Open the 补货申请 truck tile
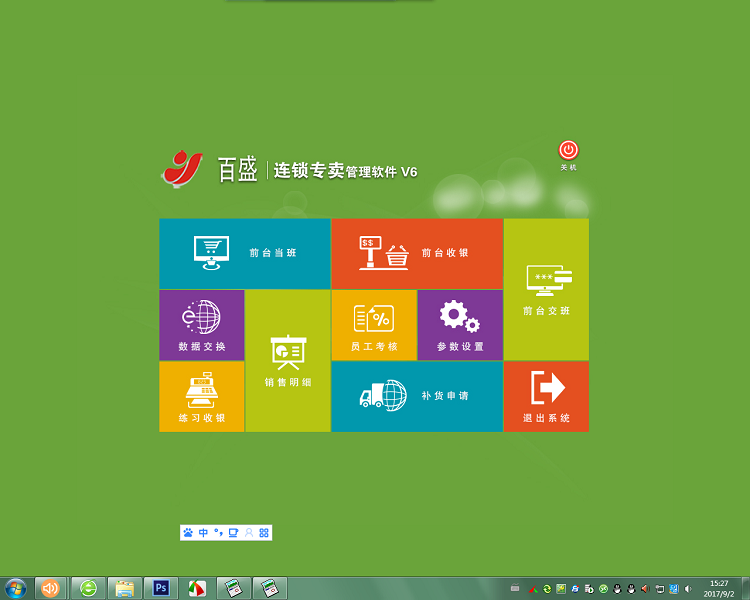 [x=417, y=397]
